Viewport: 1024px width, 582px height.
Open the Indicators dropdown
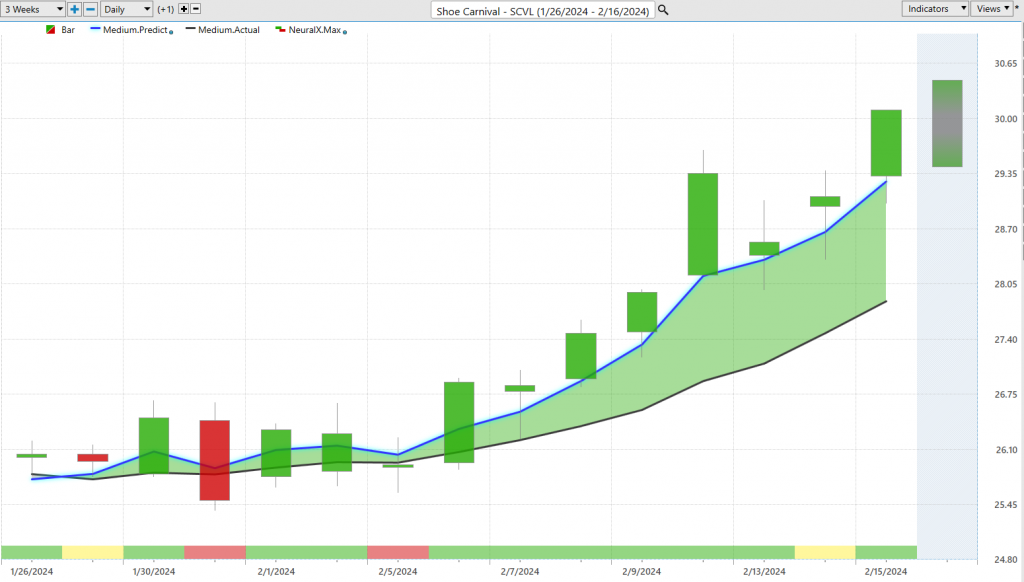coord(936,8)
